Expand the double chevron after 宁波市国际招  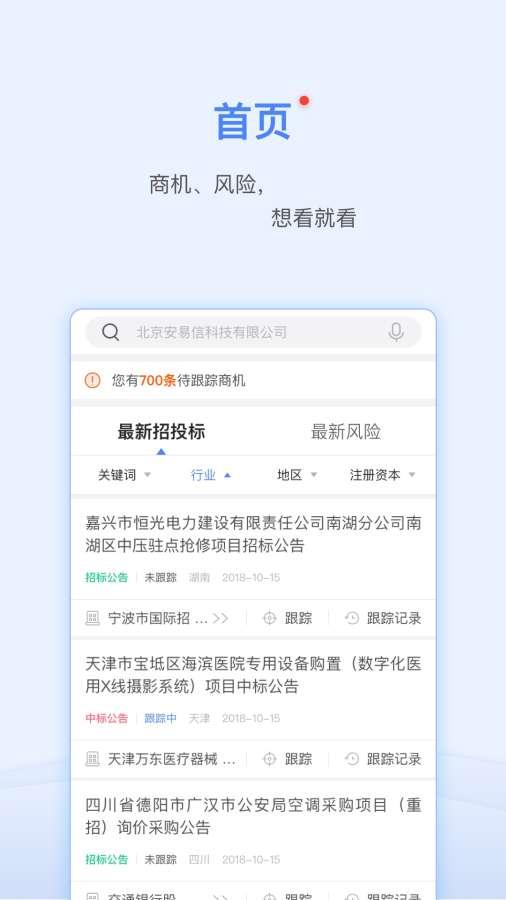(x=220, y=618)
